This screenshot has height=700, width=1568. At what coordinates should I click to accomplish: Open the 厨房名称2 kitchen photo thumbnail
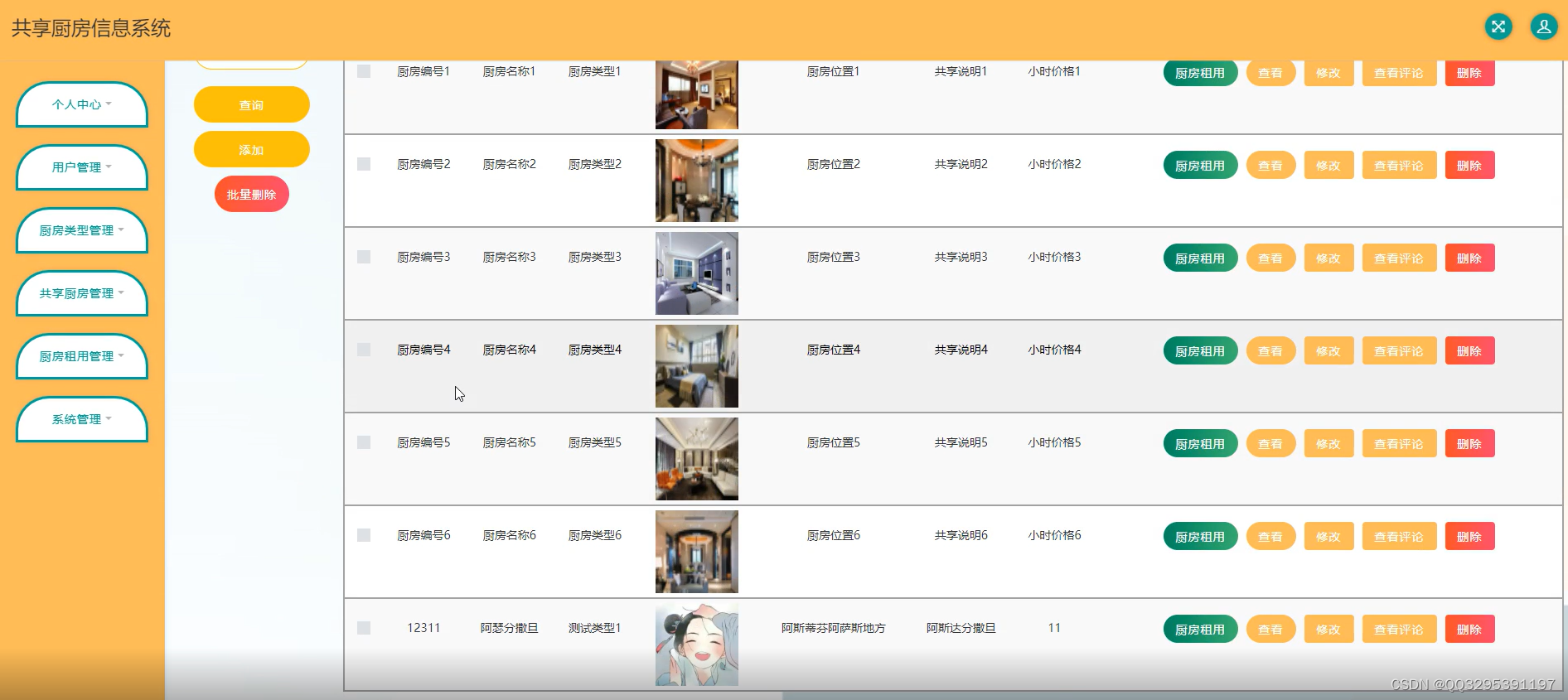[x=697, y=181]
